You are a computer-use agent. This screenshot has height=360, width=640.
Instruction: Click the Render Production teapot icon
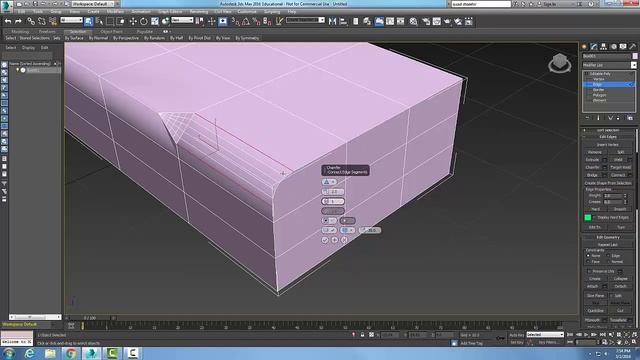[x=447, y=21]
